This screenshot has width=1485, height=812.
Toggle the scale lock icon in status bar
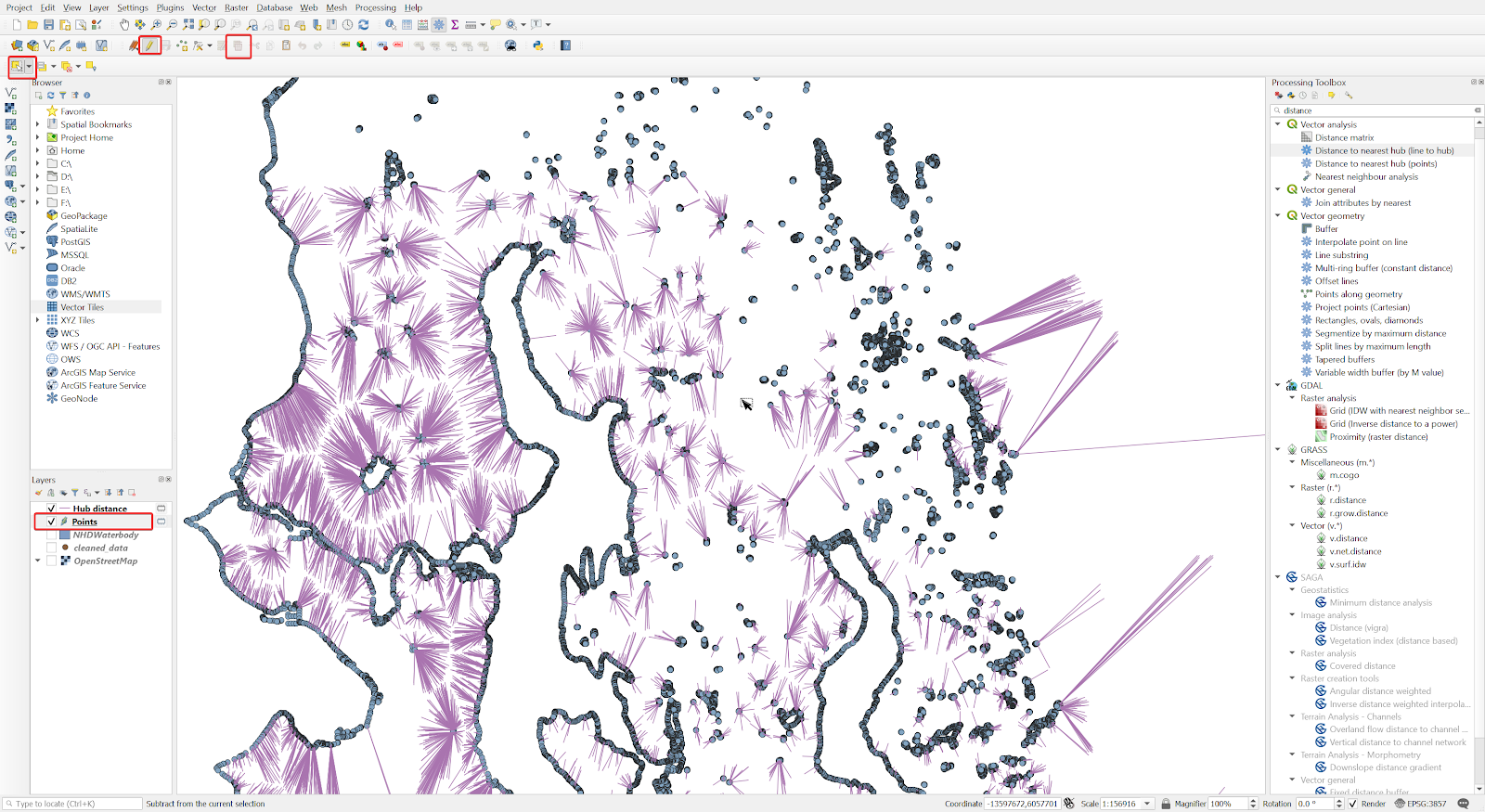[1166, 804]
